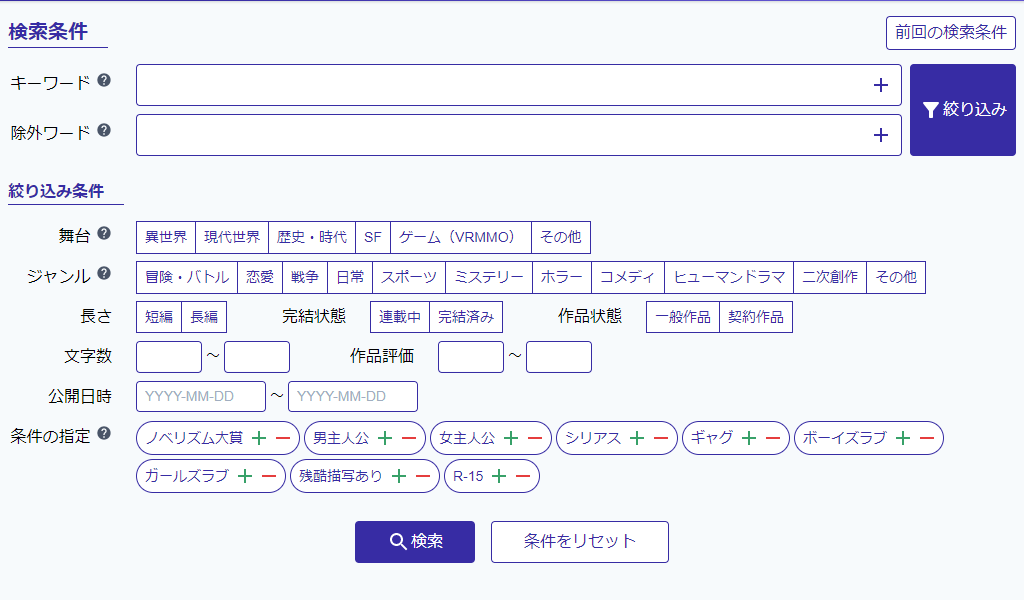Click the plus icon in 除外ワード field
The width and height of the screenshot is (1024, 600).
click(880, 135)
